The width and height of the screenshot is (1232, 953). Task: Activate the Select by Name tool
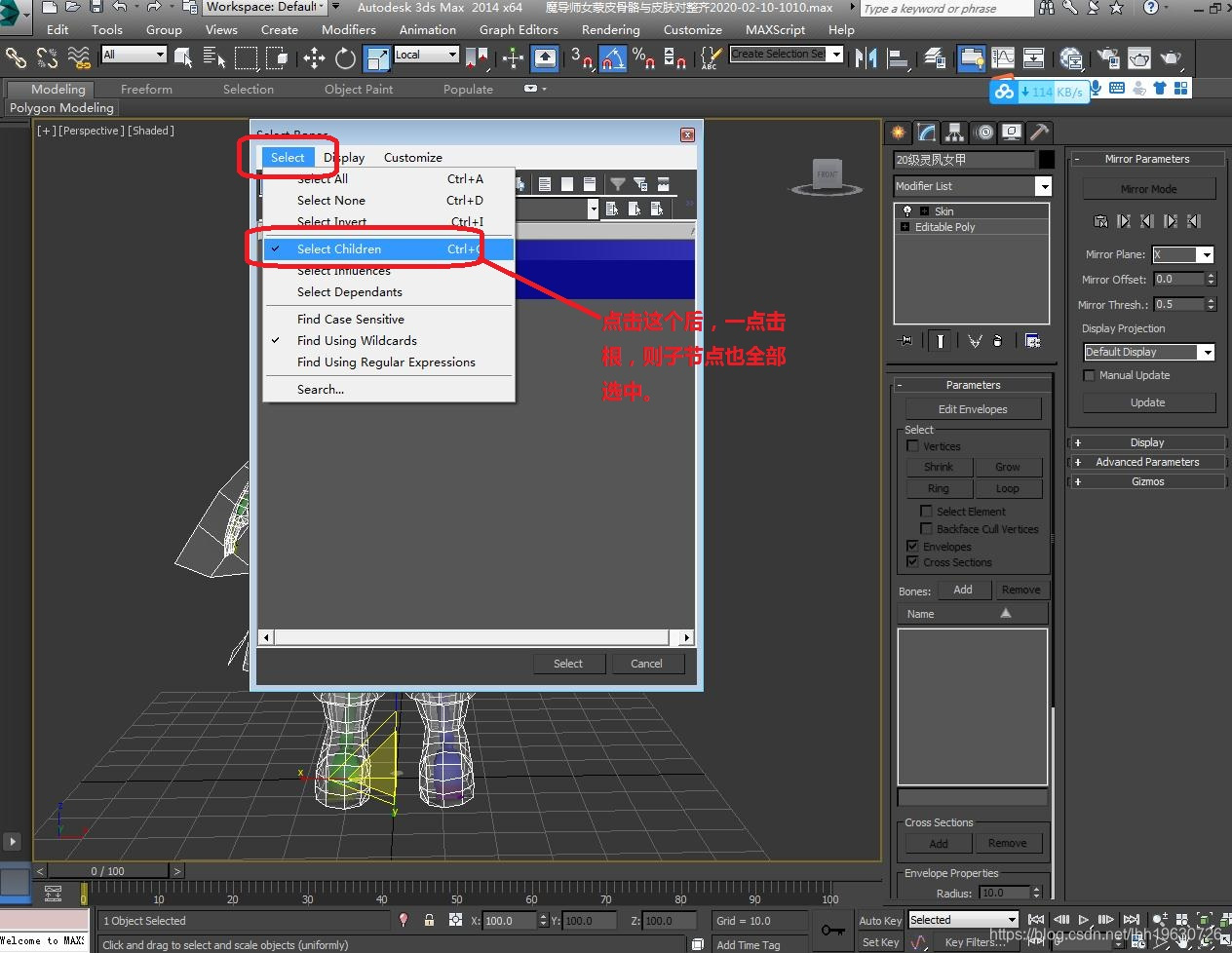(214, 58)
